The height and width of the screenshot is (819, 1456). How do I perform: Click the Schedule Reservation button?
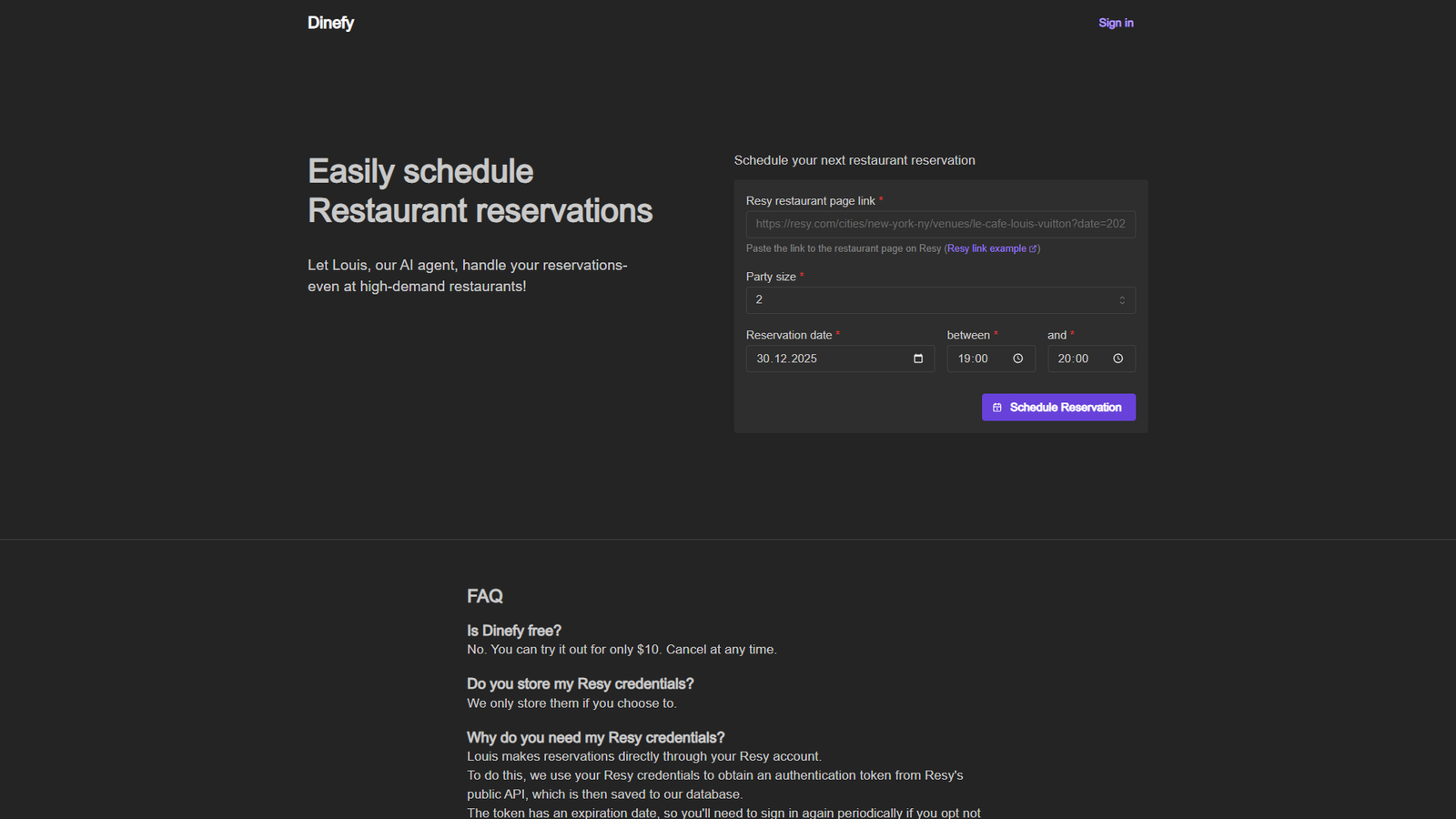(x=1058, y=407)
